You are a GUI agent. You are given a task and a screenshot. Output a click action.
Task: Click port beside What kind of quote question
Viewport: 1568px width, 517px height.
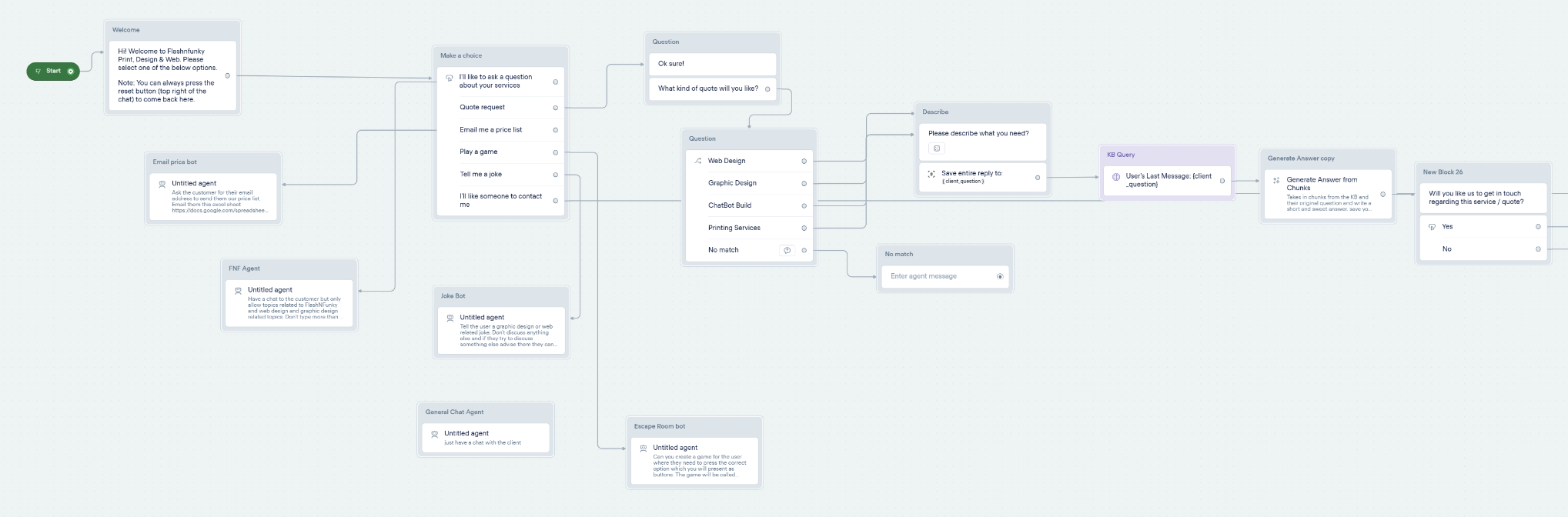pyautogui.click(x=767, y=89)
